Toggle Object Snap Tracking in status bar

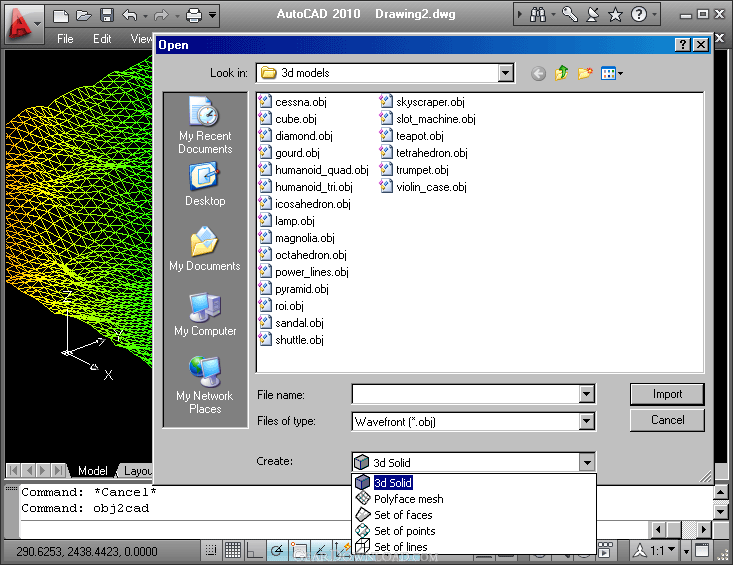point(321,551)
